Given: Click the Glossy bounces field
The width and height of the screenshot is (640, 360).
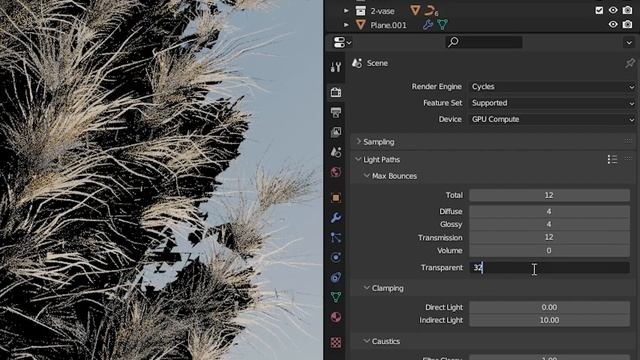Looking at the screenshot, I should point(549,224).
